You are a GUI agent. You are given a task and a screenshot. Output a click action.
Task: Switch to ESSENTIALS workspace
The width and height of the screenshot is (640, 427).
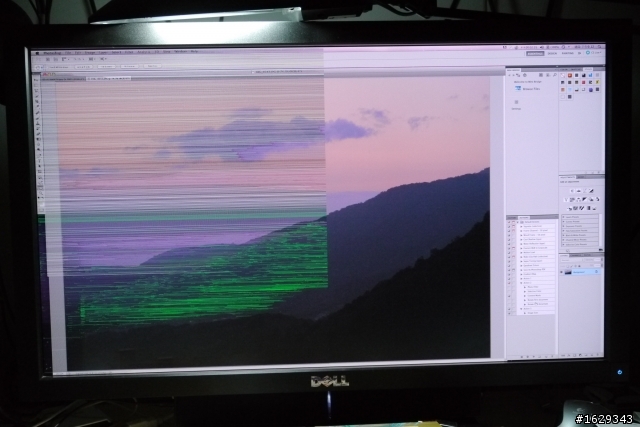(535, 53)
